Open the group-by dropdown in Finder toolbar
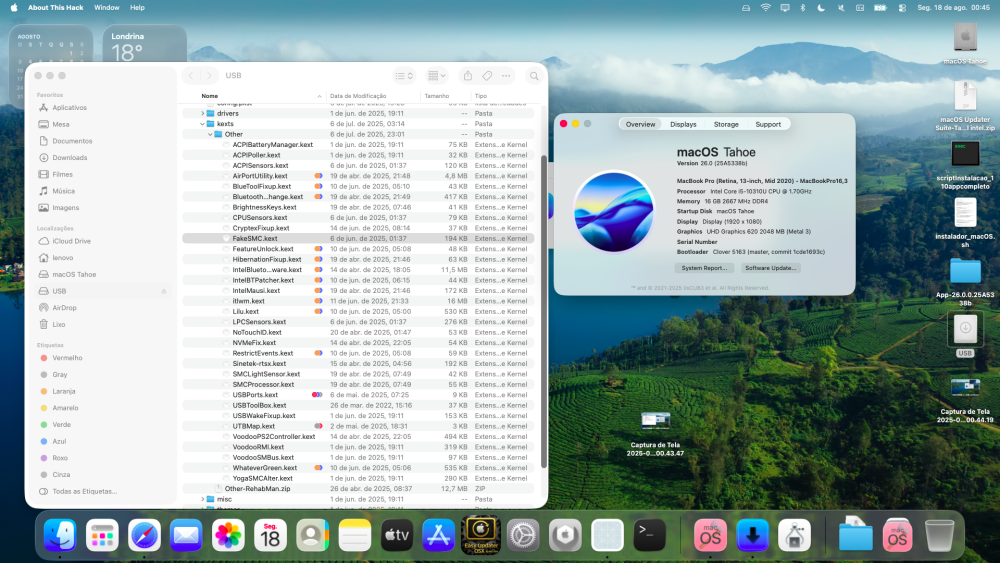 437,75
